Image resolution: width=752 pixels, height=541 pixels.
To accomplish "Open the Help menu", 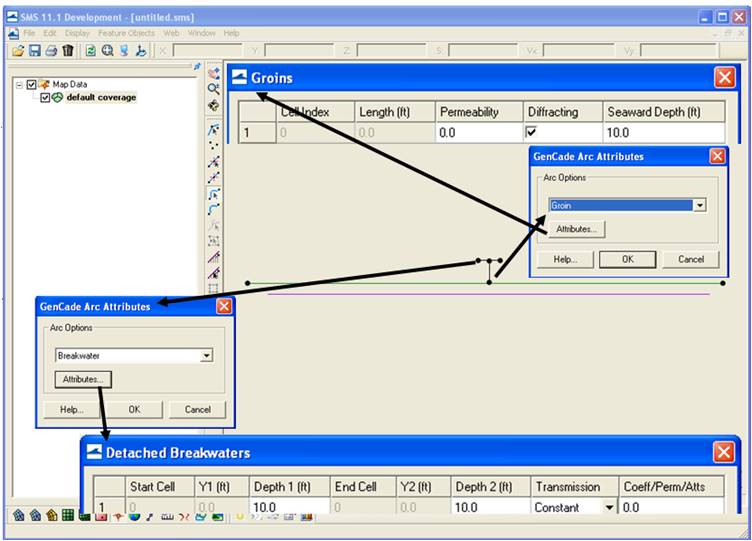I will point(231,33).
